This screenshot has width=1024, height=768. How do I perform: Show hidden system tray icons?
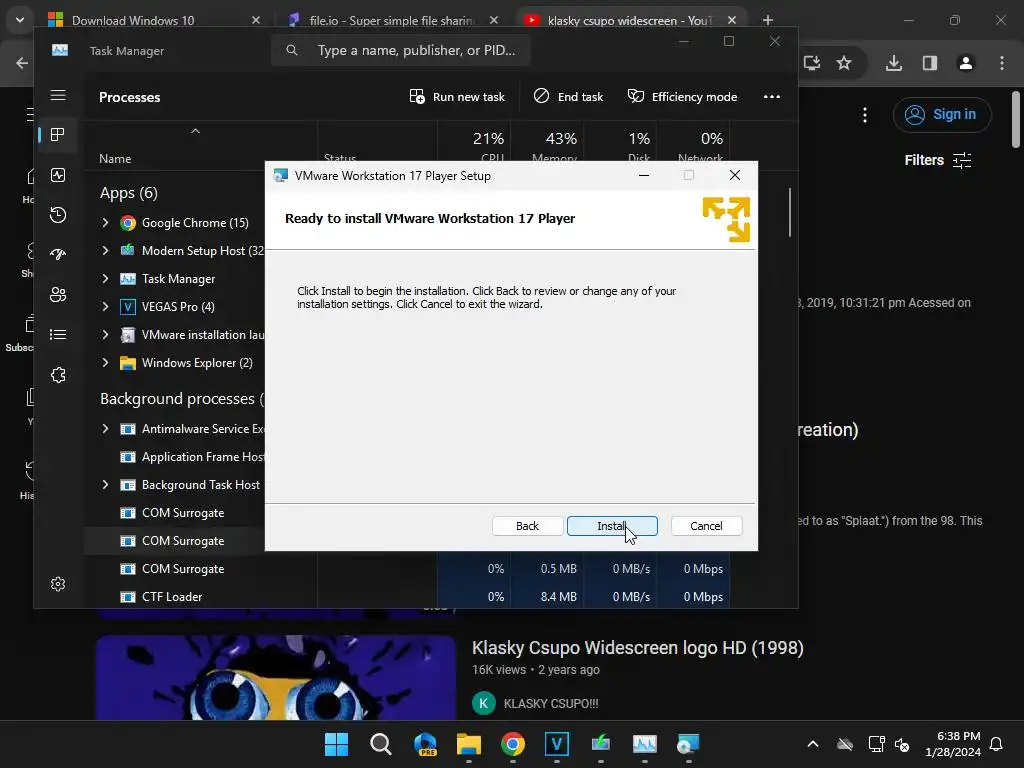[x=813, y=744]
